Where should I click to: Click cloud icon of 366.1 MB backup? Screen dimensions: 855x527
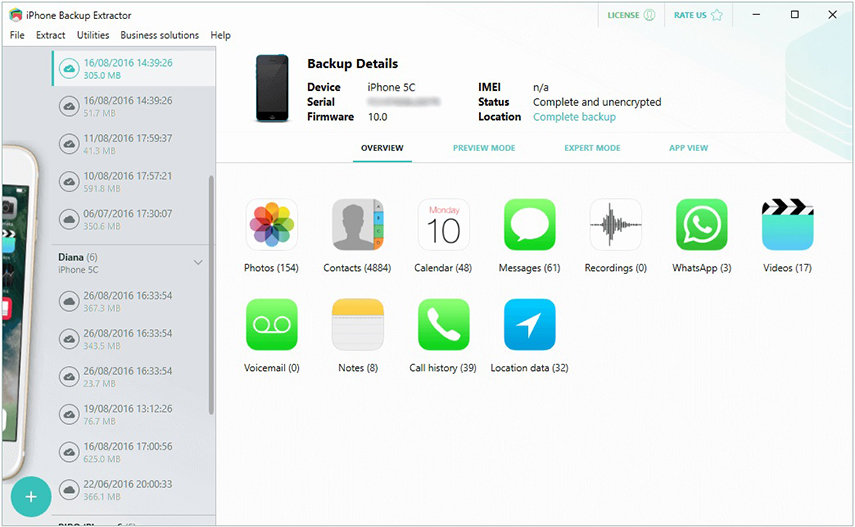[69, 489]
